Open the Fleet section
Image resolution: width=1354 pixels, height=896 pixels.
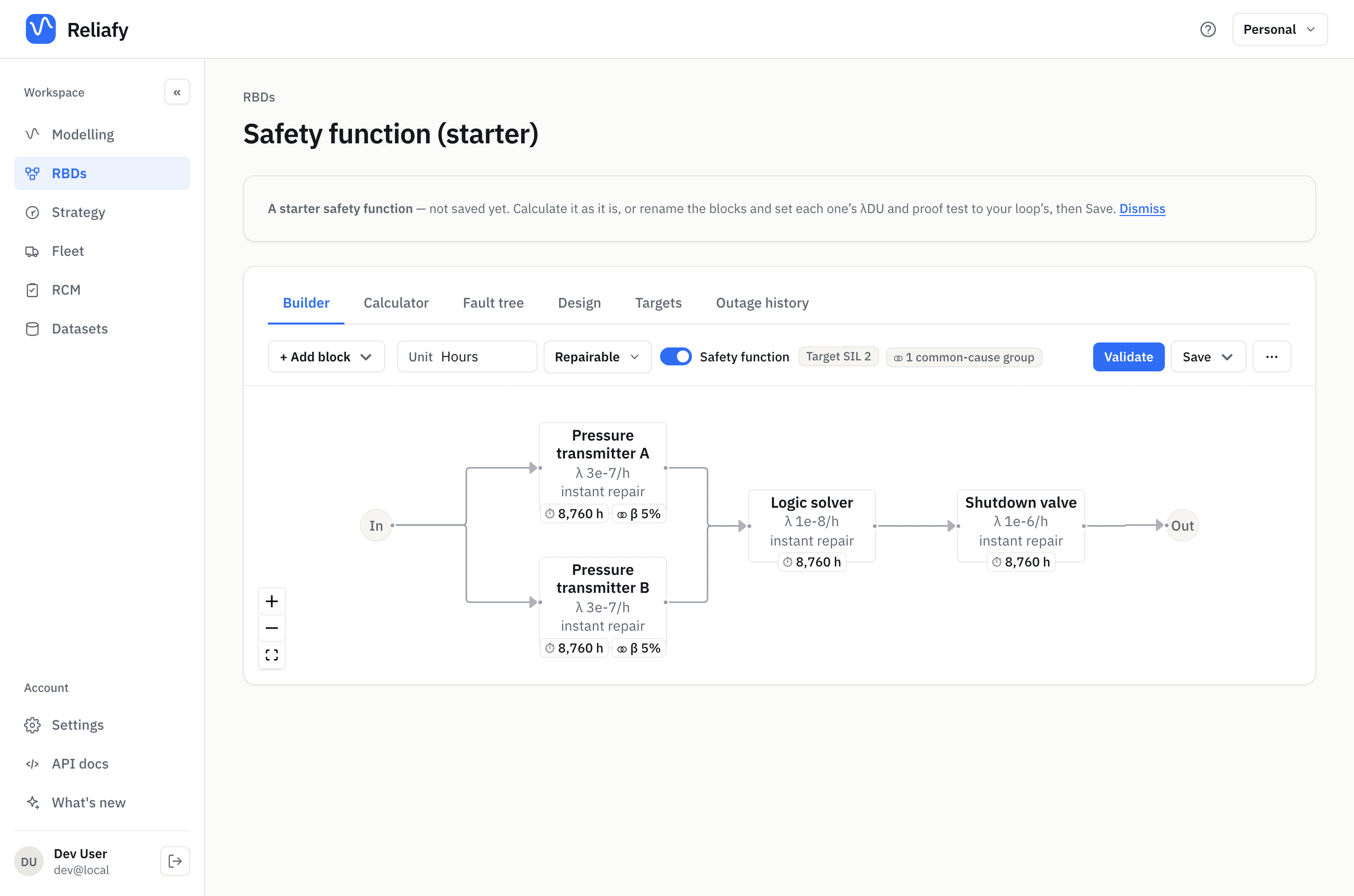pos(102,251)
